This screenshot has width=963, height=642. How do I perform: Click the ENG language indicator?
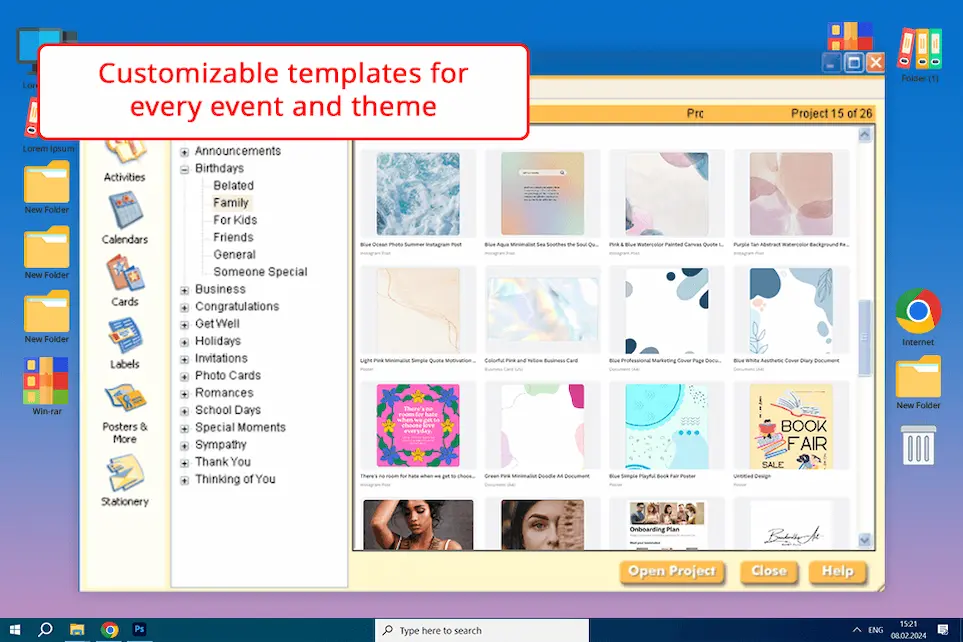(x=876, y=630)
